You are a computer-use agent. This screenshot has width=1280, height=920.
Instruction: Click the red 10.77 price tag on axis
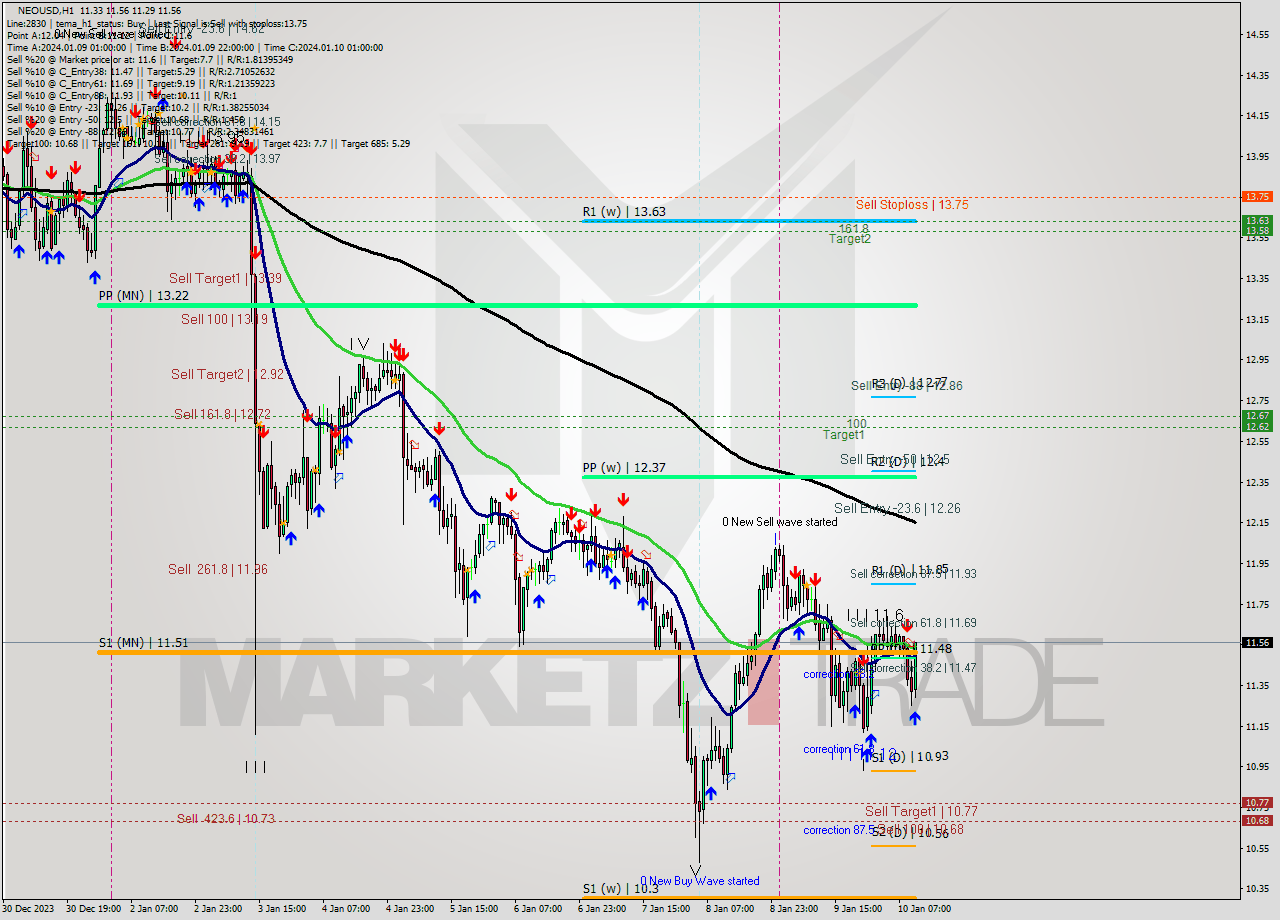coord(1256,802)
